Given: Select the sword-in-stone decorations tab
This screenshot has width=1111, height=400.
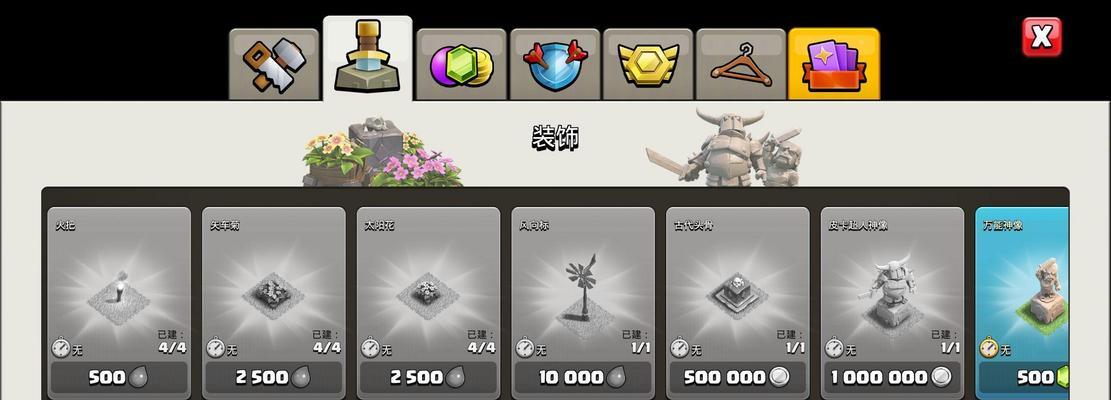Looking at the screenshot, I should [x=367, y=59].
